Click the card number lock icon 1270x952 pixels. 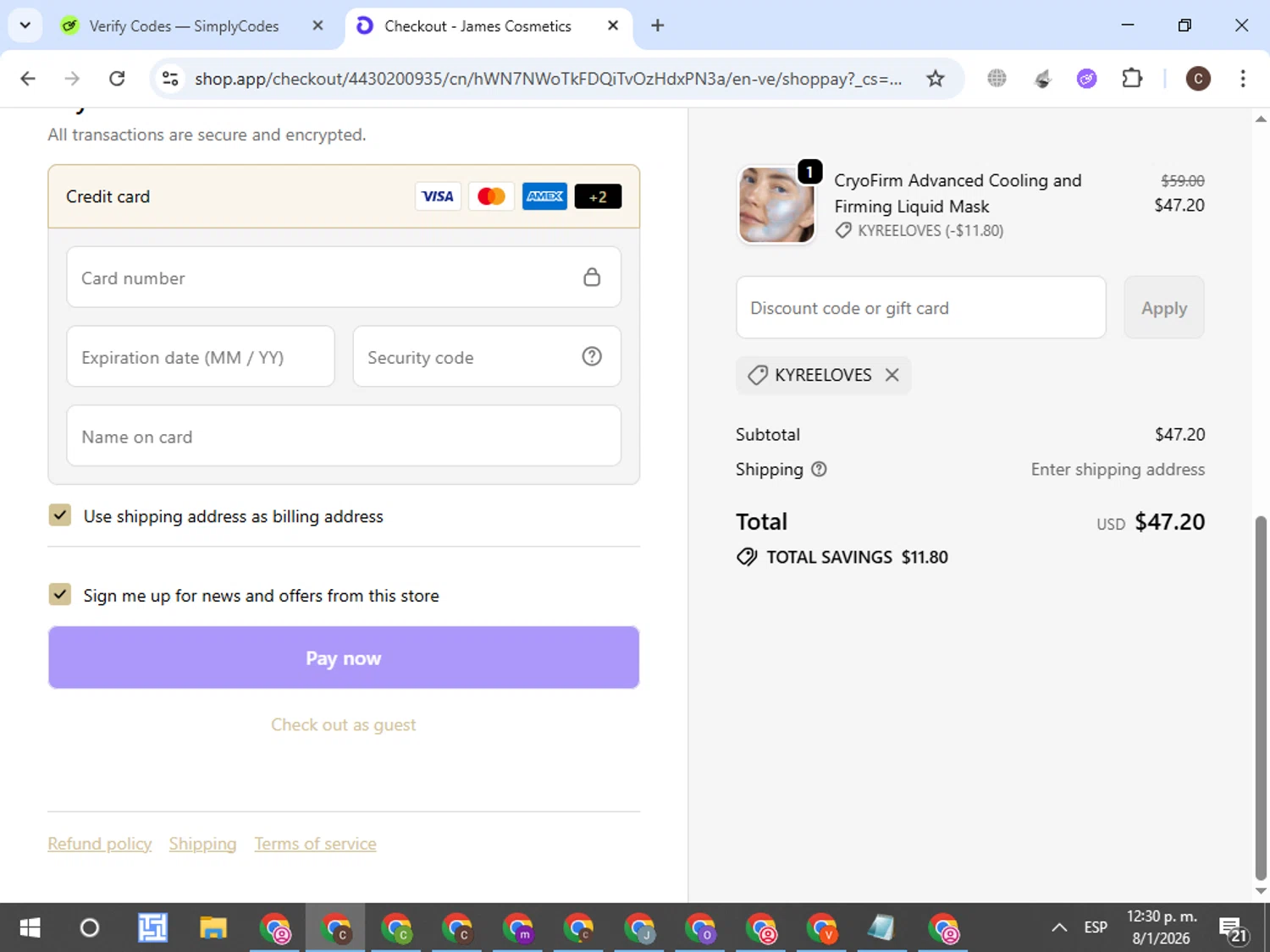point(592,277)
